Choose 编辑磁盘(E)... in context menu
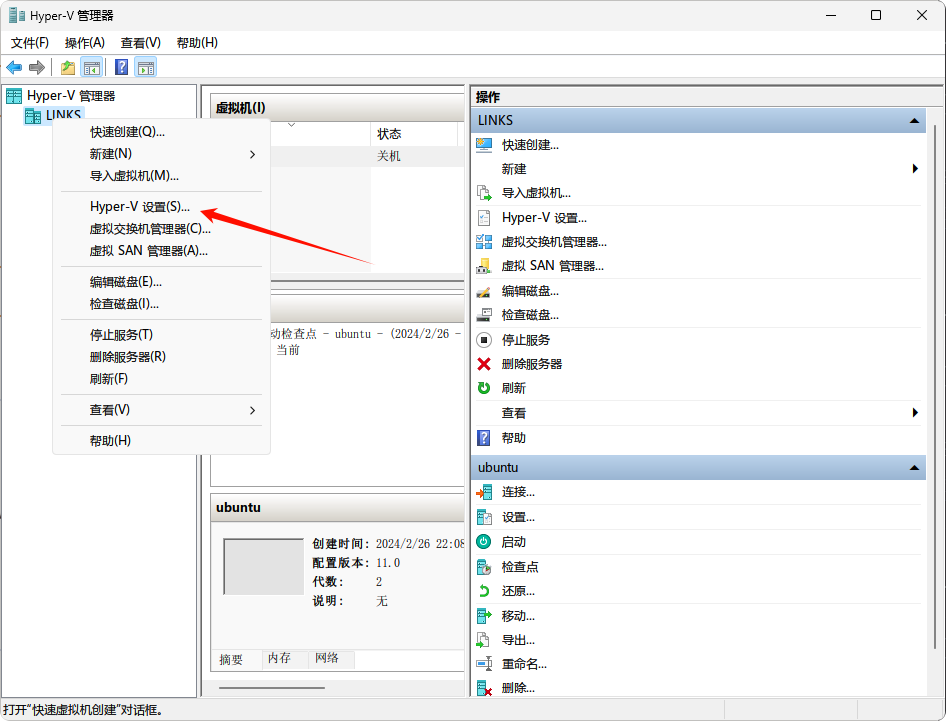This screenshot has width=946, height=721. click(162, 282)
